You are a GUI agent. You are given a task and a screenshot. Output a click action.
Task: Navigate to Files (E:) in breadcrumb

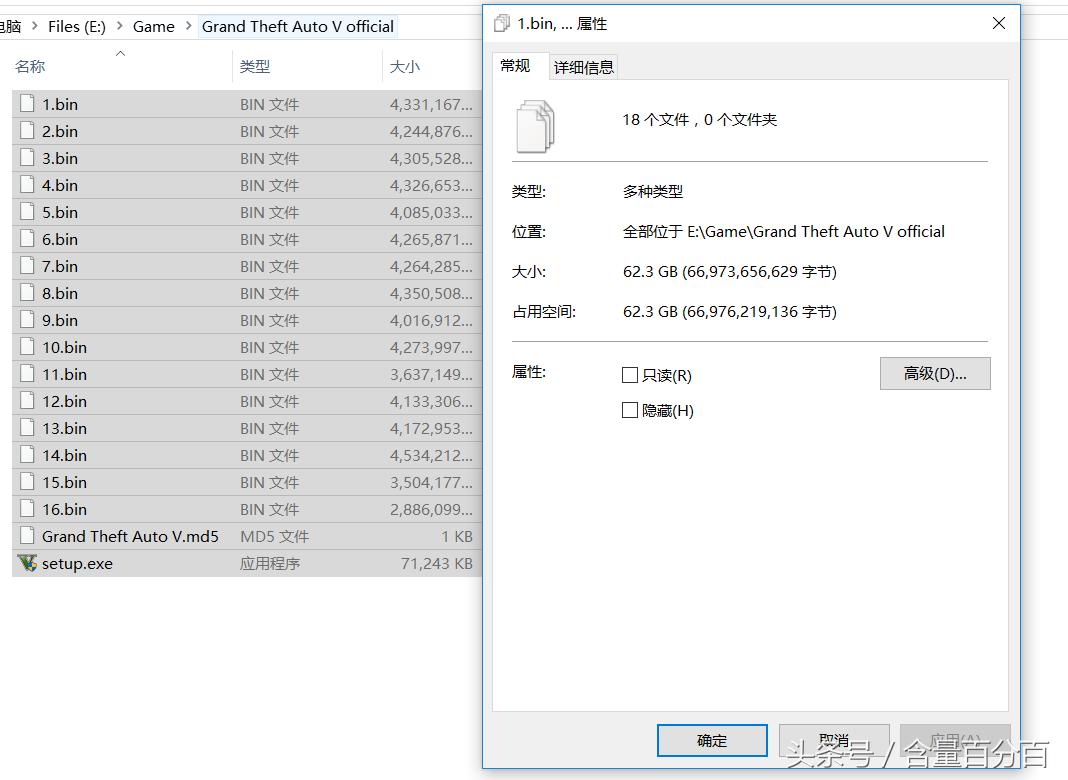click(x=77, y=27)
